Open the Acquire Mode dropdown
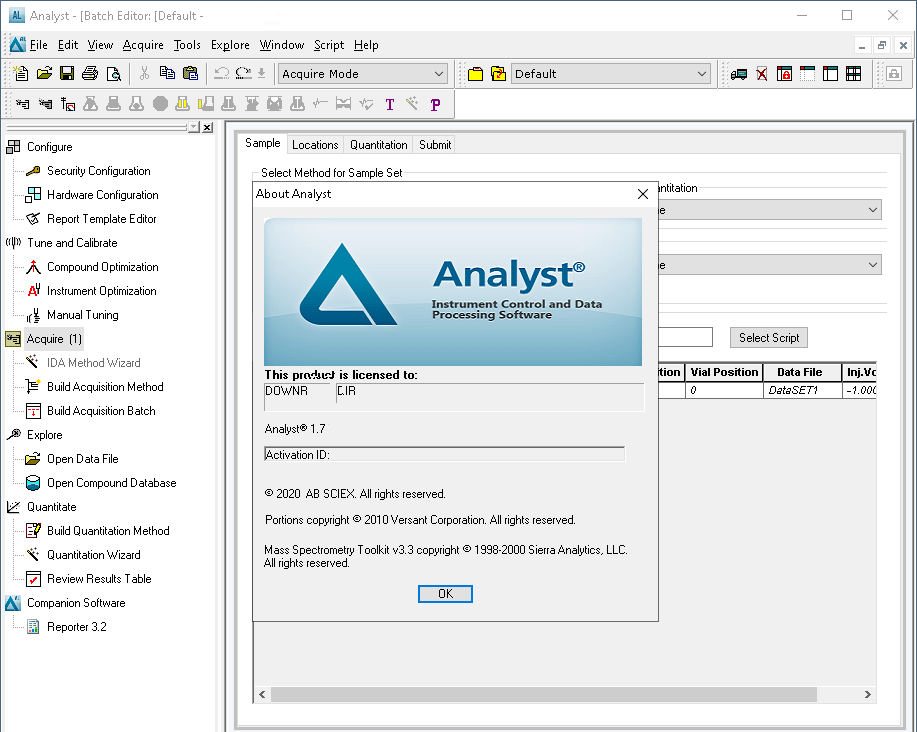Viewport: 917px width, 732px height. pos(362,74)
